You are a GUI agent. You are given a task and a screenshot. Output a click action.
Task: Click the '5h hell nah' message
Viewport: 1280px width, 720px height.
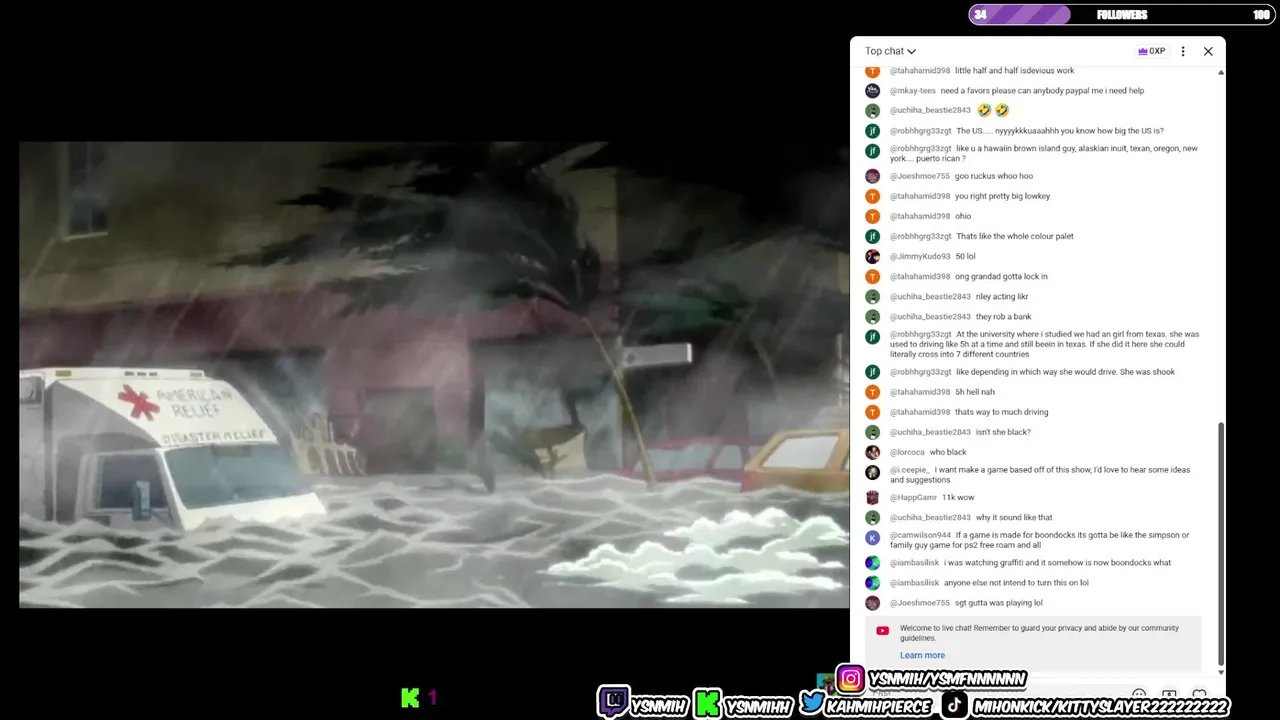(x=975, y=392)
